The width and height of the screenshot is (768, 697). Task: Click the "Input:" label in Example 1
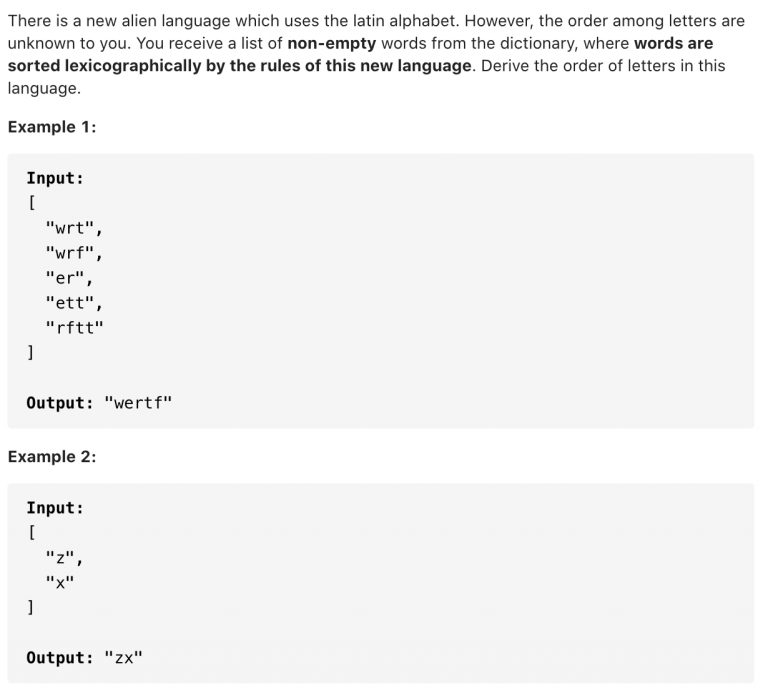coord(55,178)
